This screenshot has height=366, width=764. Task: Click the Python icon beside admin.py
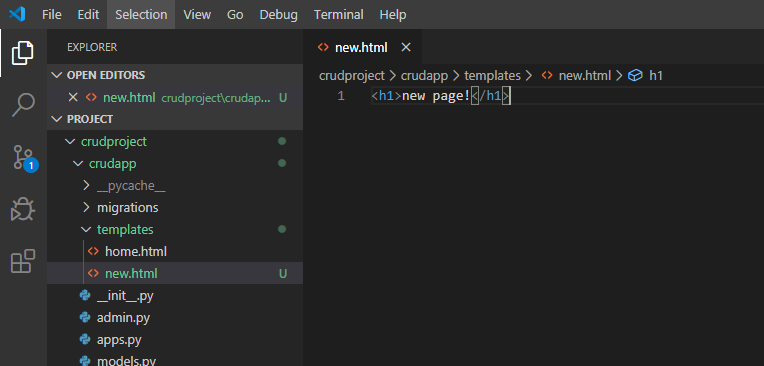pyautogui.click(x=85, y=318)
